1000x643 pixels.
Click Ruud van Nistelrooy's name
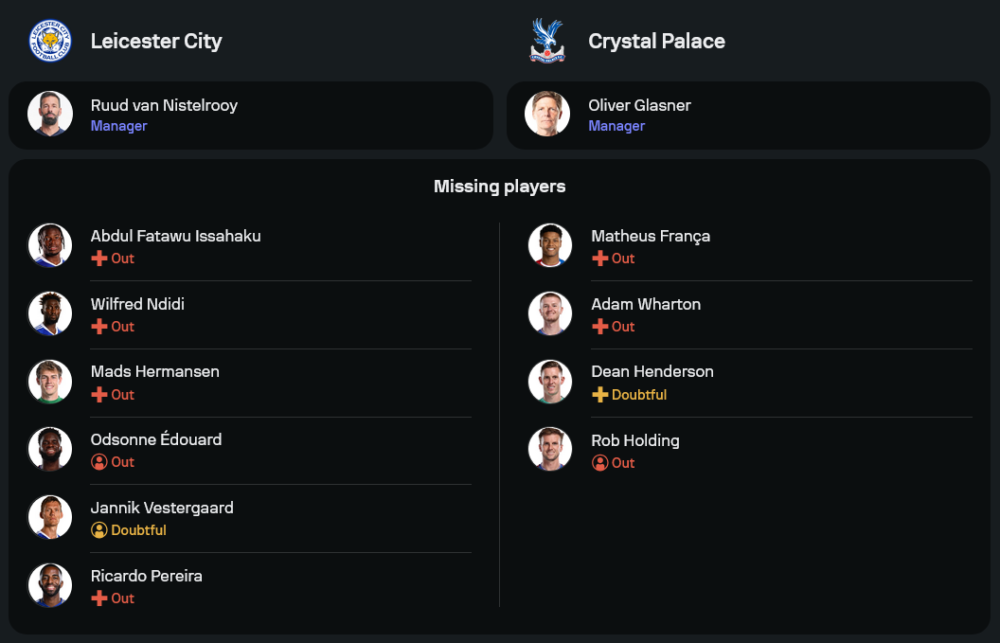tap(164, 105)
